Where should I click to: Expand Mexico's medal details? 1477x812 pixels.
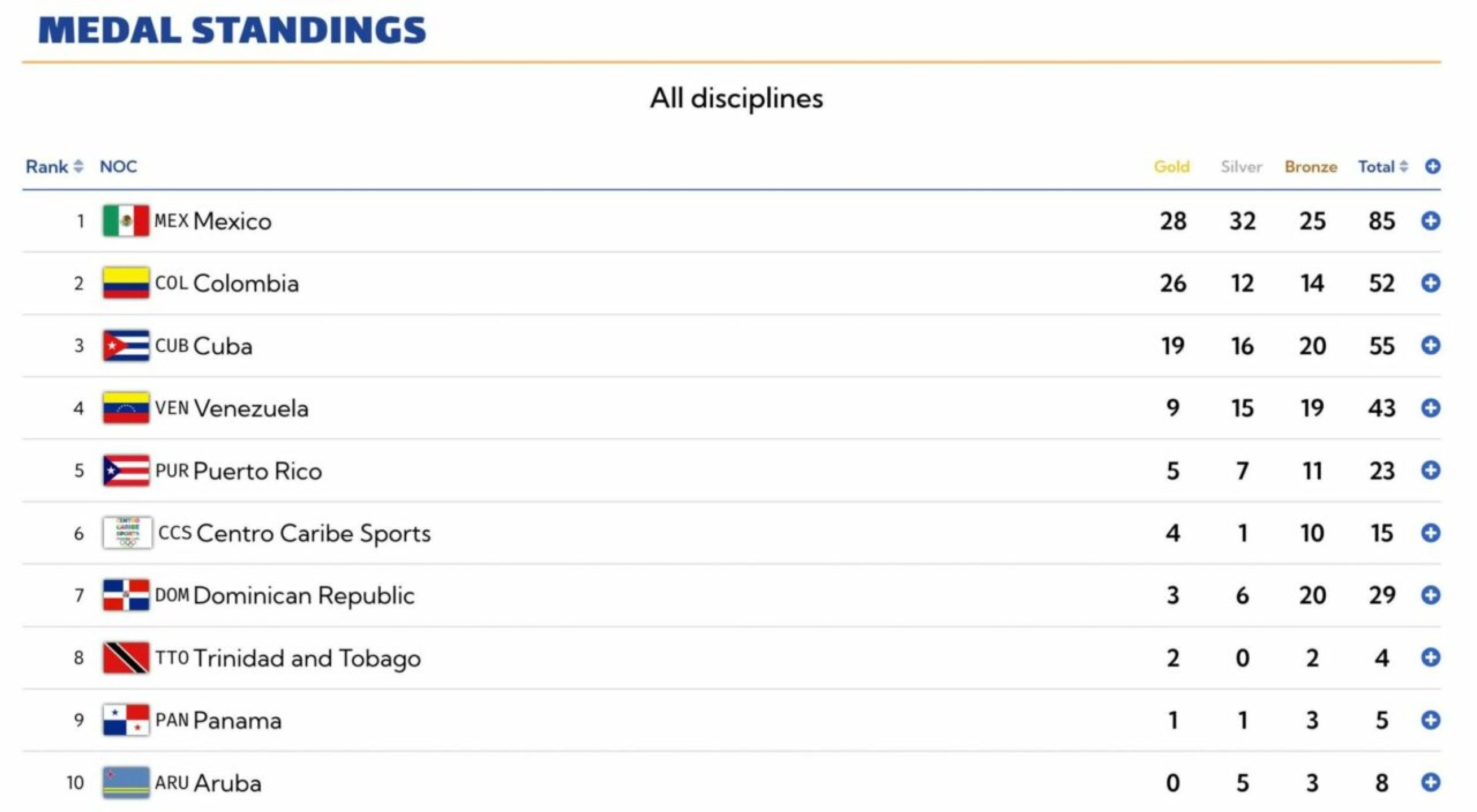1431,220
